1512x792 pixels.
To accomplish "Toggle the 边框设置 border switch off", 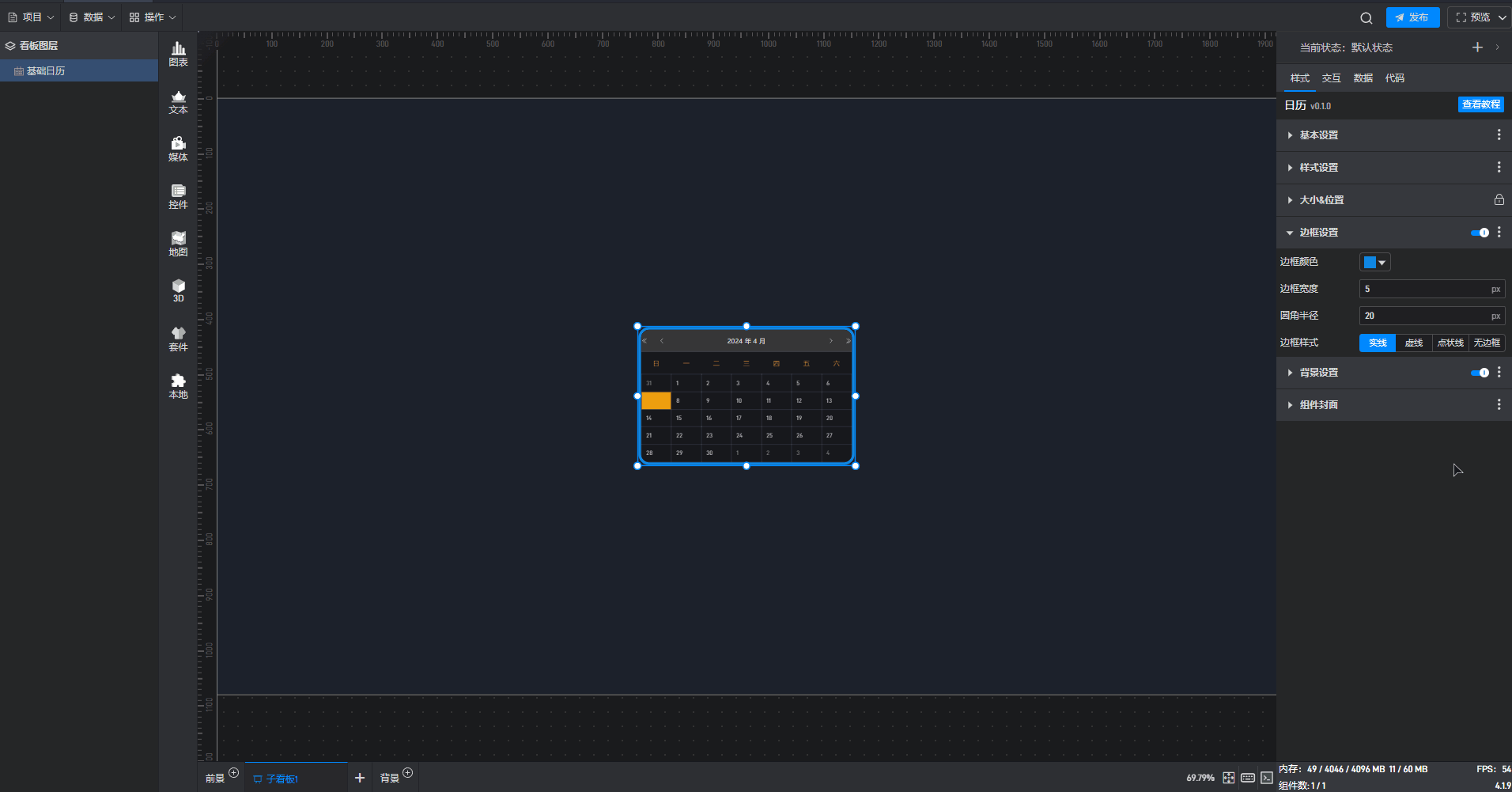I will (x=1480, y=233).
